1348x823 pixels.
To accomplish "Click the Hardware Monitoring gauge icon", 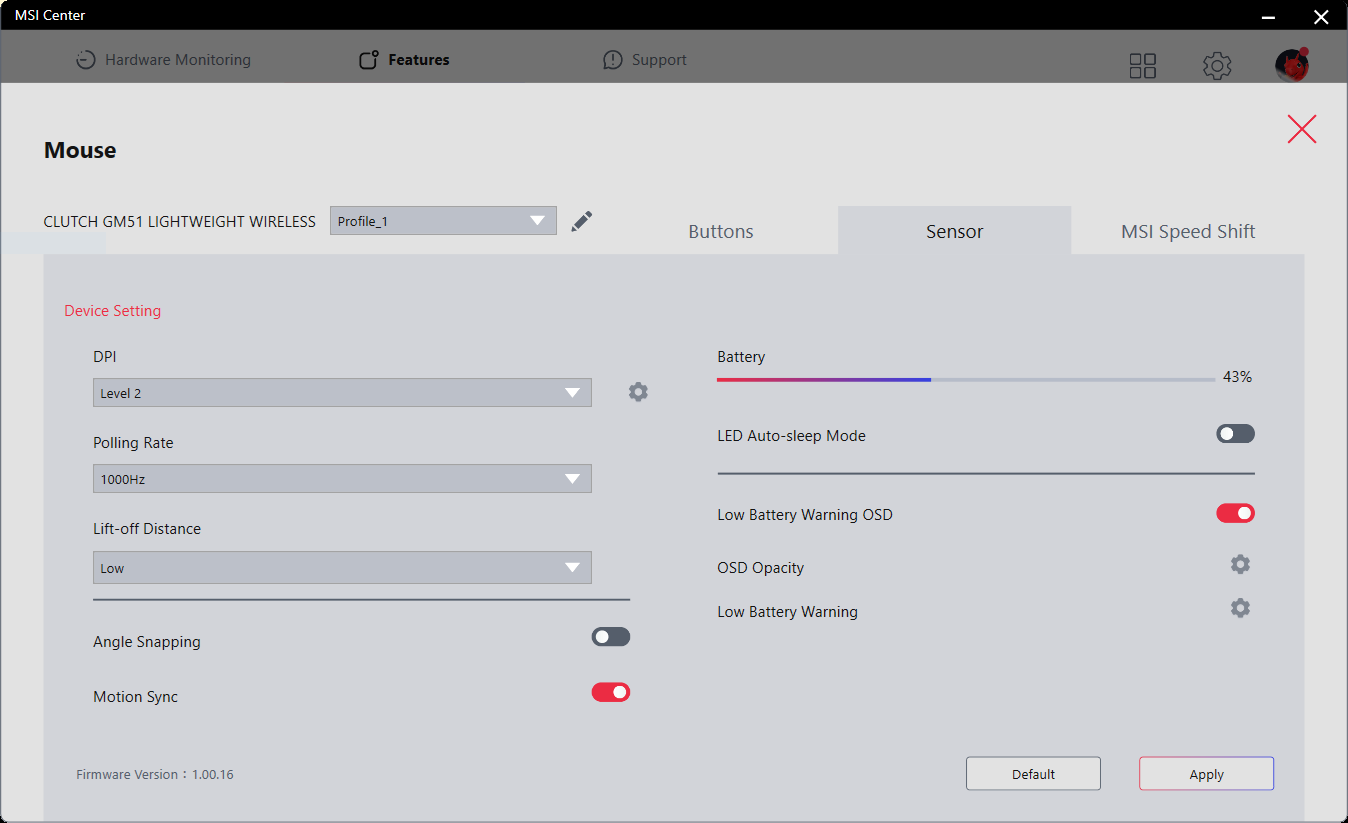I will (86, 60).
